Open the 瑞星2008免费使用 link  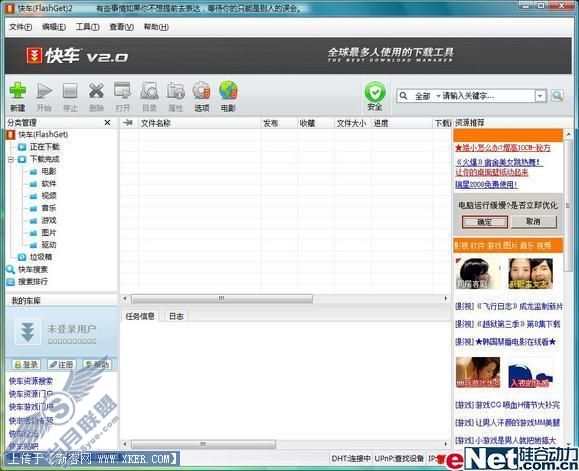click(x=486, y=185)
